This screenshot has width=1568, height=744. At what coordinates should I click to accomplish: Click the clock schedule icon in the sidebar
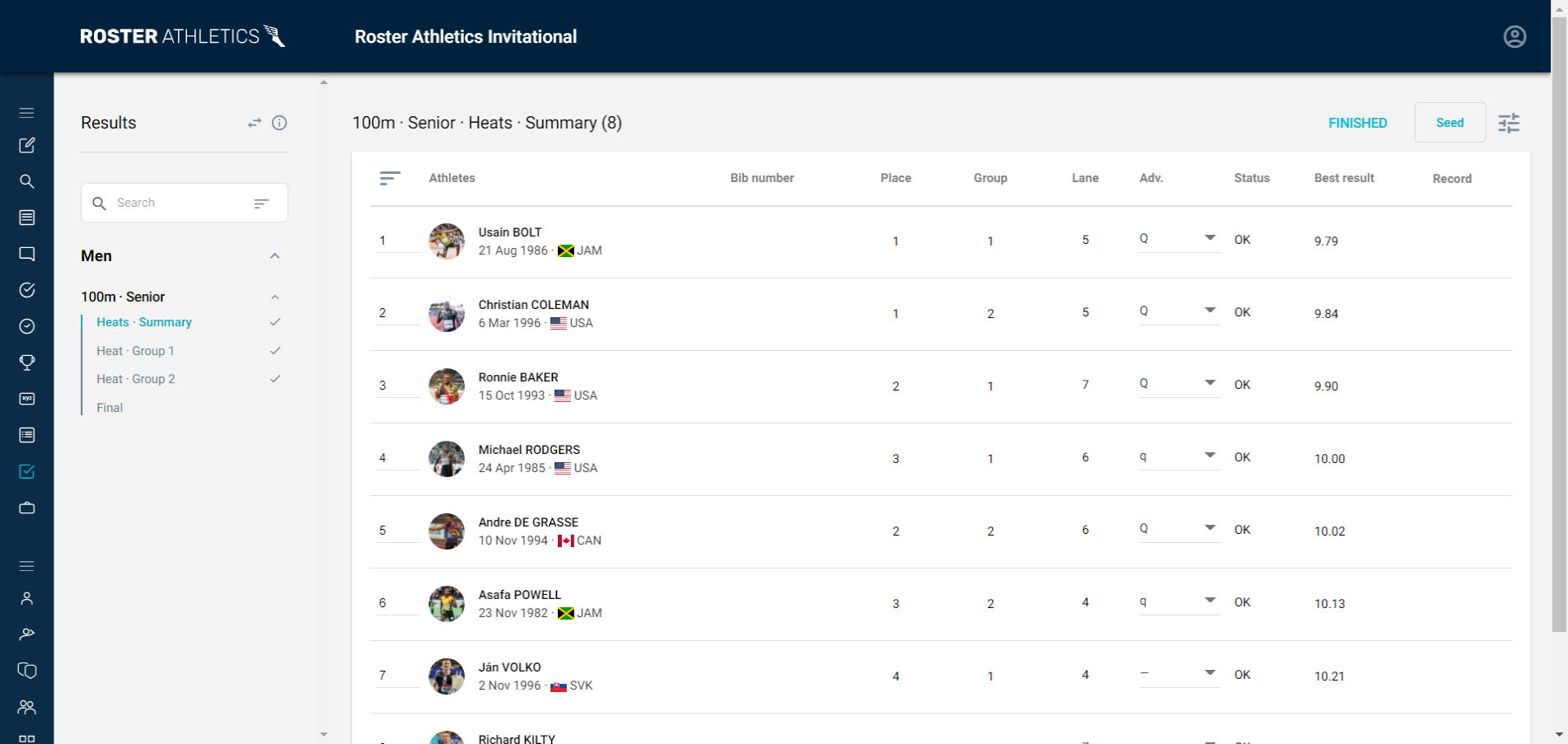(27, 326)
